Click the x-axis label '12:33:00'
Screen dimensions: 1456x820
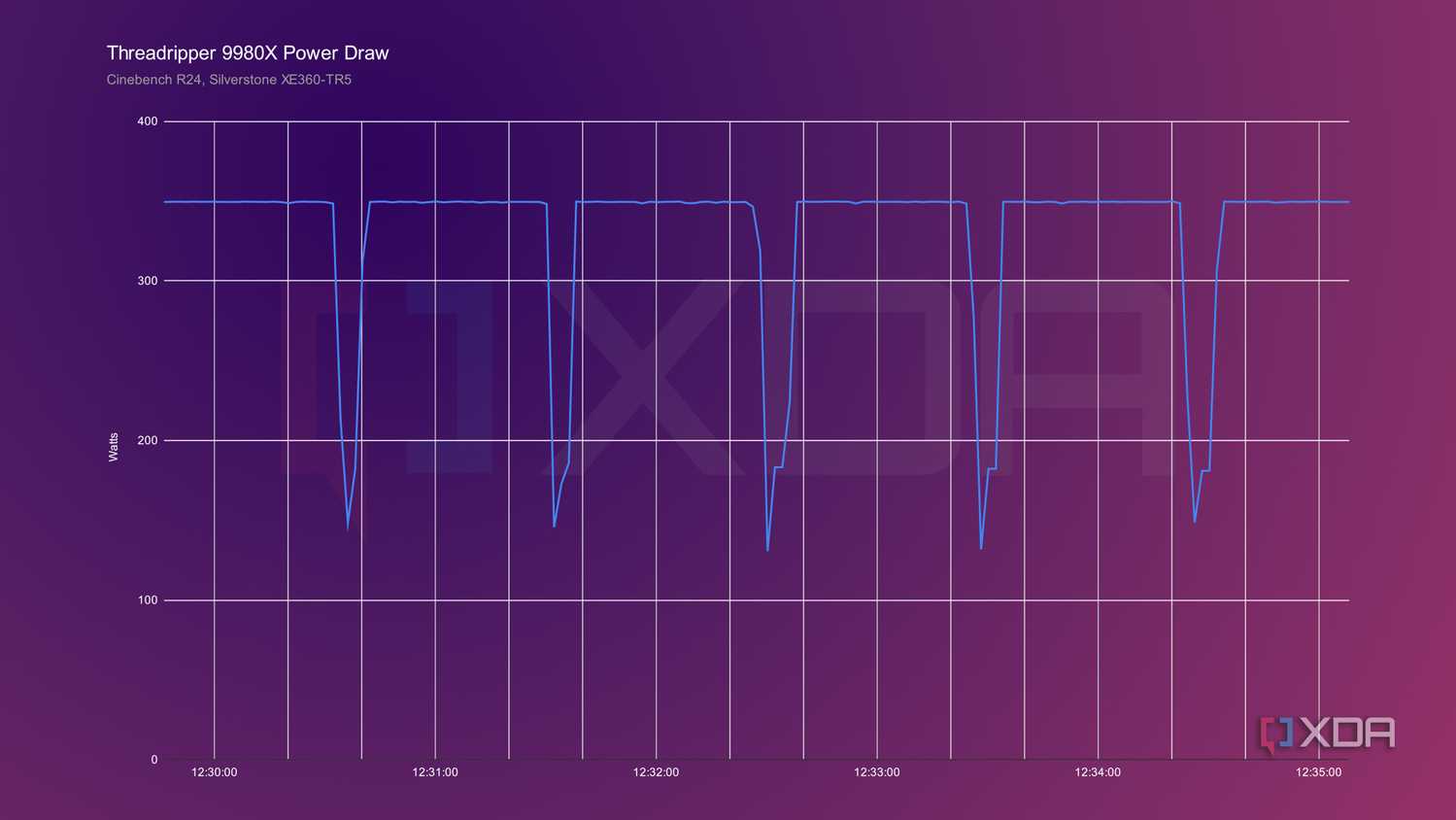pyautogui.click(x=876, y=772)
